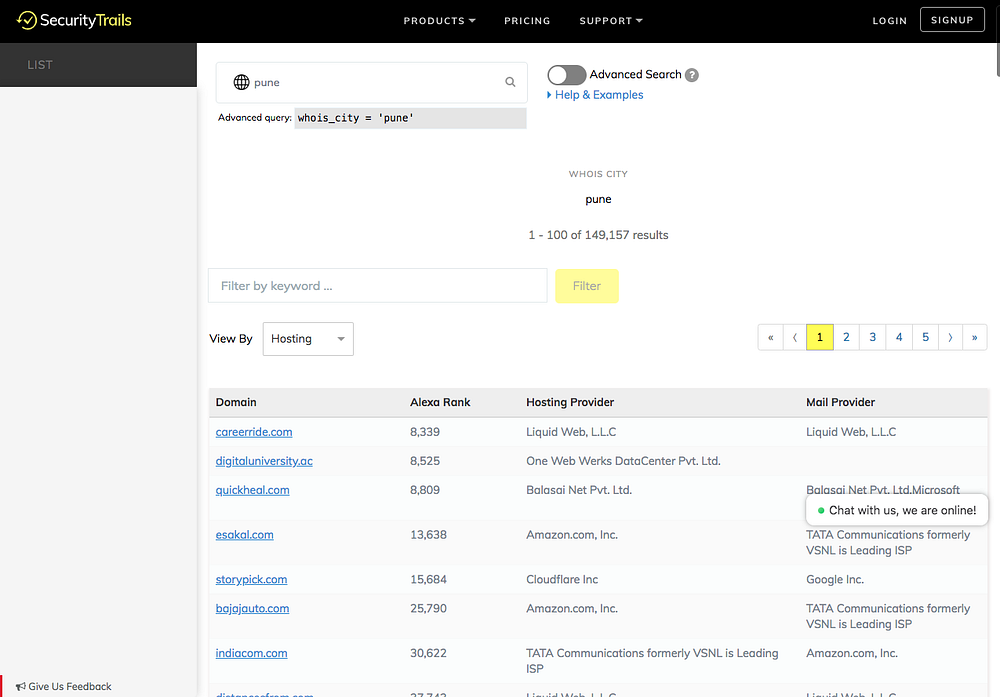Click Google Inc. mail provider cell
This screenshot has height=697, width=1000.
[835, 580]
